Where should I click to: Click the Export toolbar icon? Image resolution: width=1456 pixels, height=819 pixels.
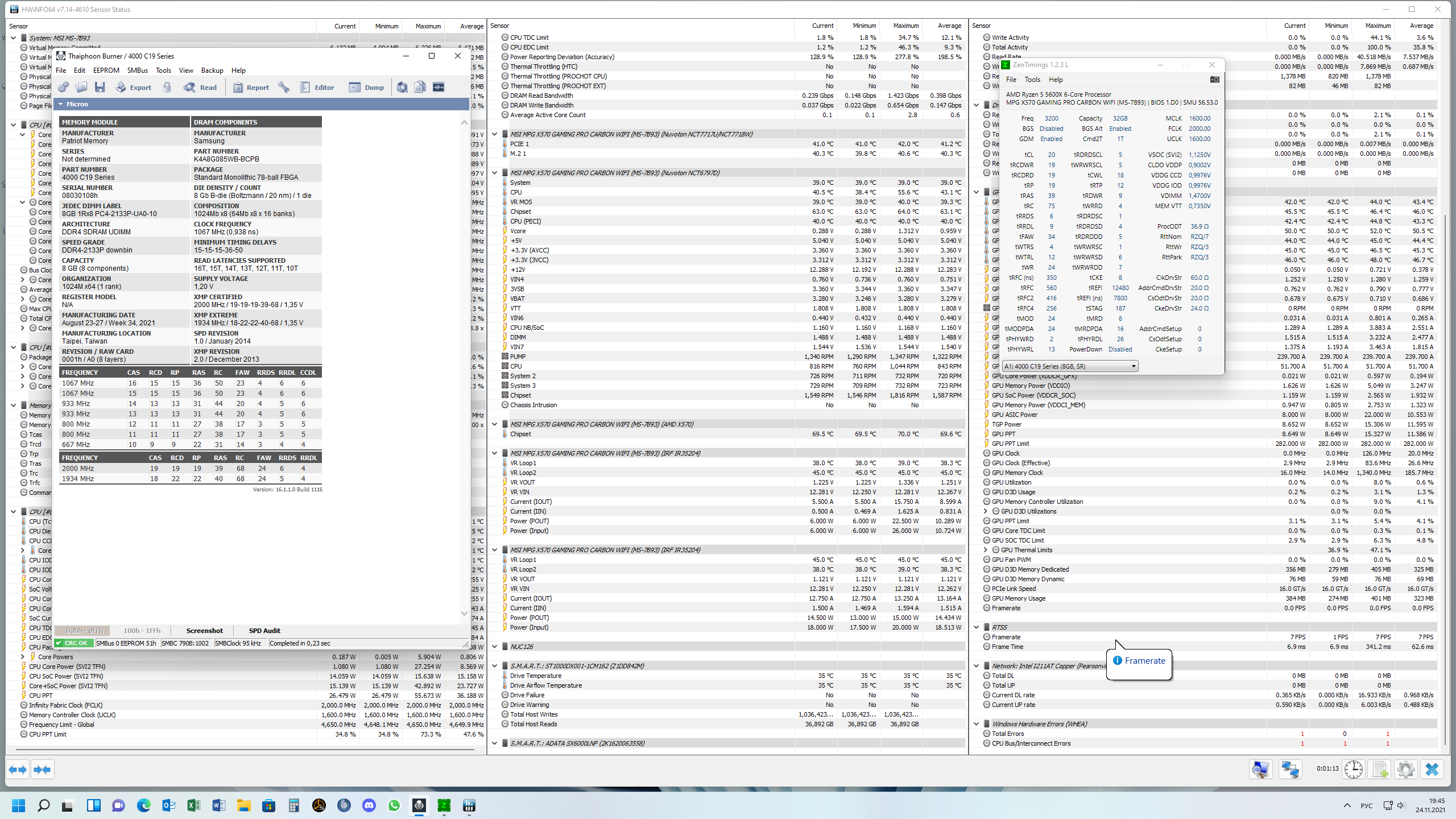coord(134,88)
